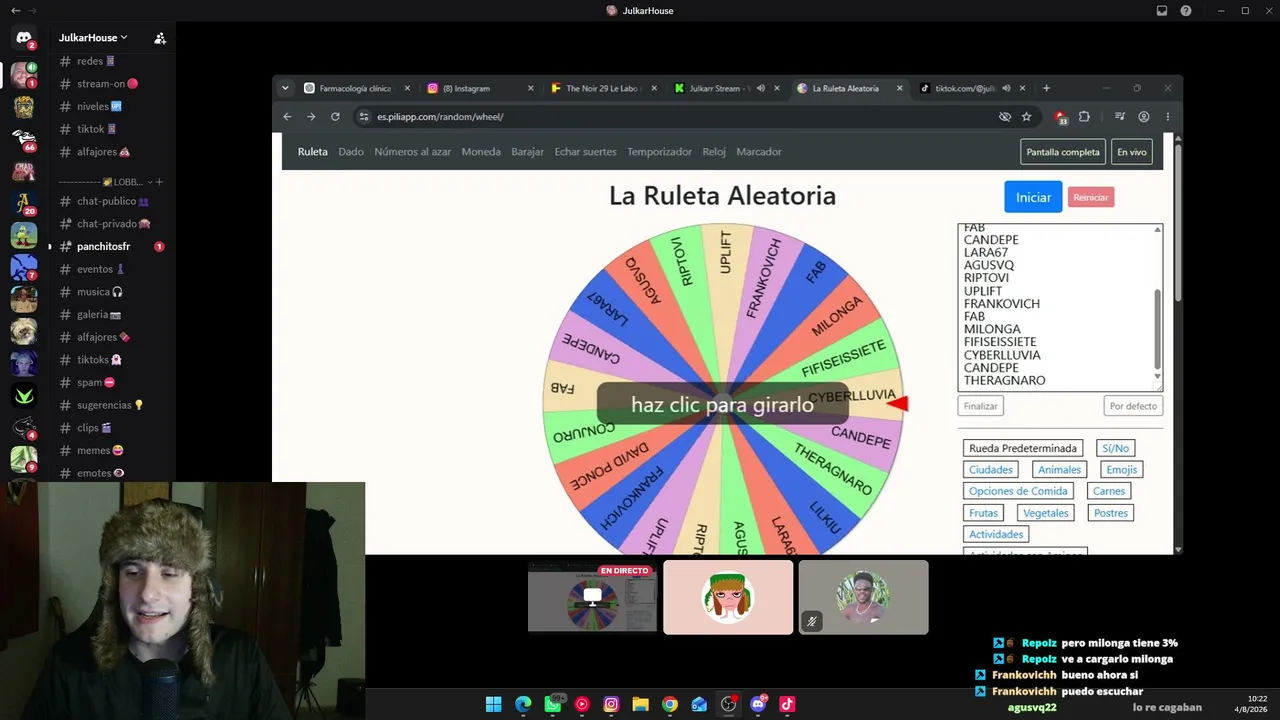The image size is (1280, 720).
Task: Open the Dado menu item
Action: (x=351, y=152)
